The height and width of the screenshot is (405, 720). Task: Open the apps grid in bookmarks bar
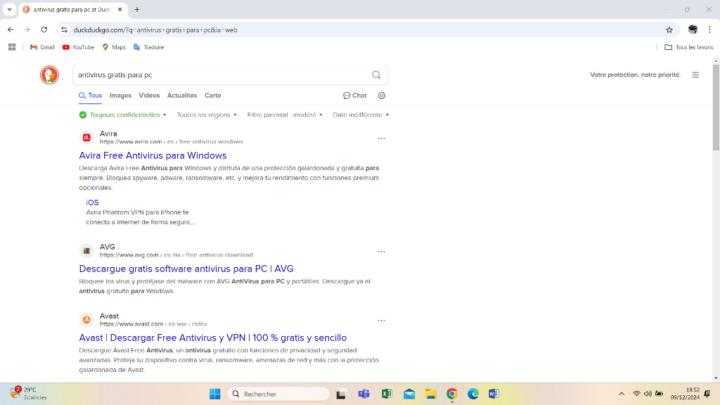(x=12, y=47)
